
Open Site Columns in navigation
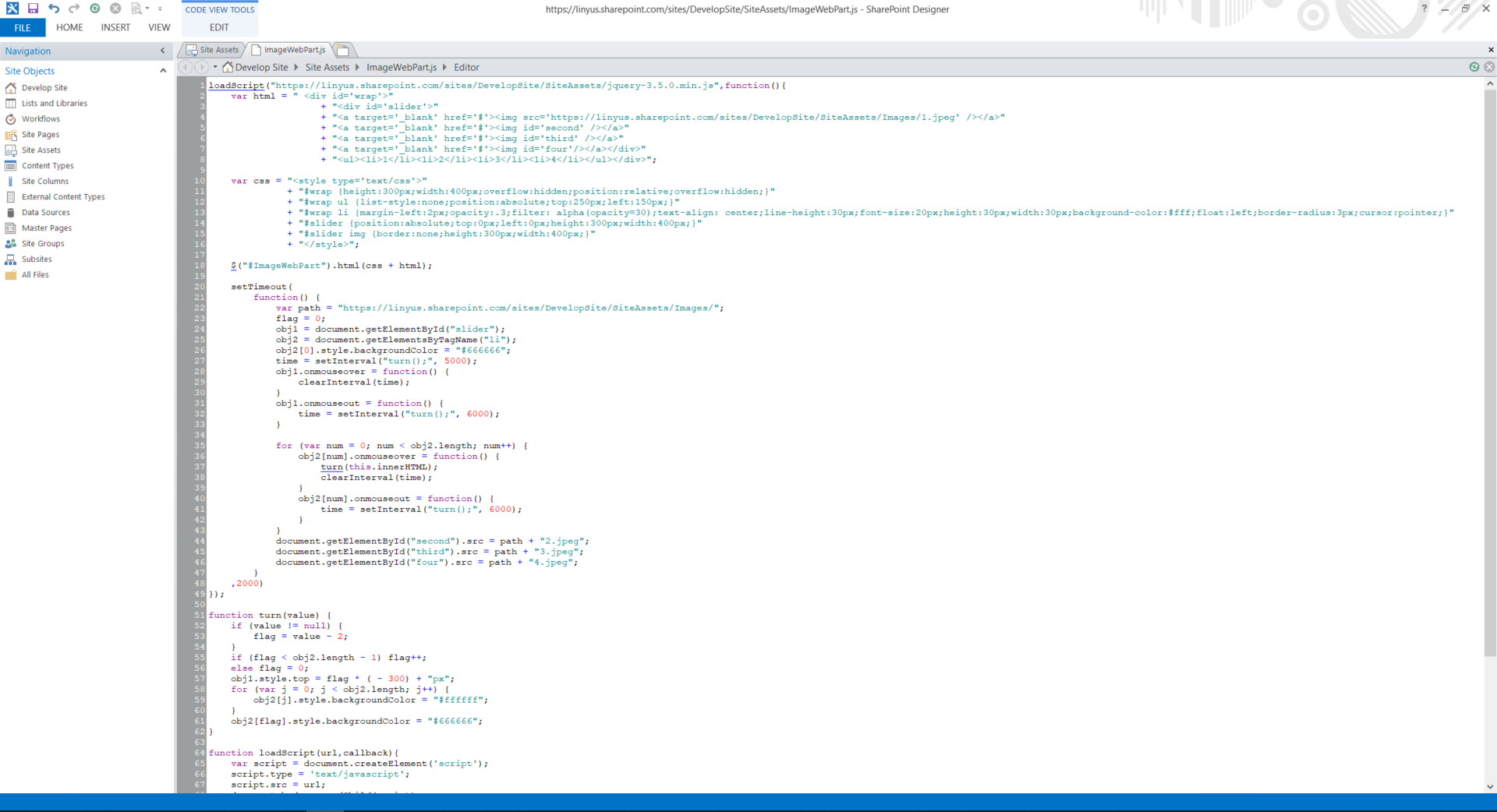point(45,182)
